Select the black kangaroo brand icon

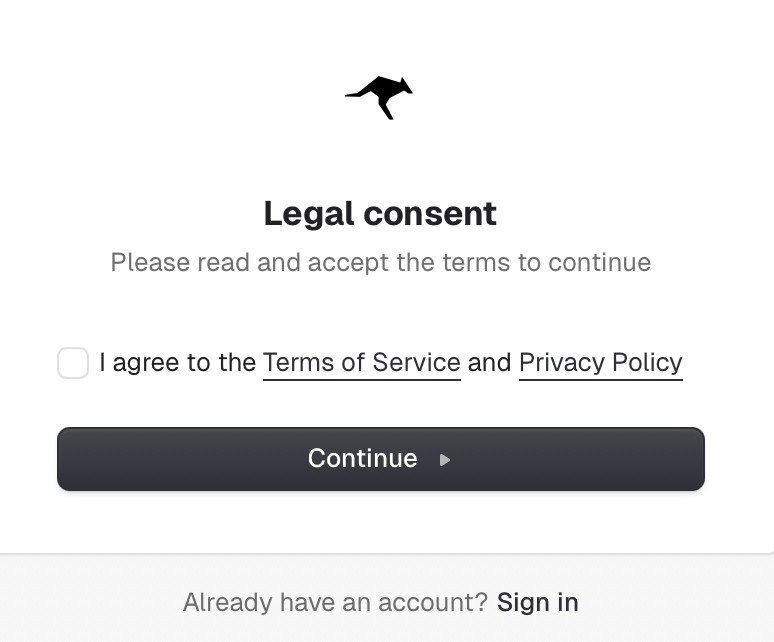point(379,97)
